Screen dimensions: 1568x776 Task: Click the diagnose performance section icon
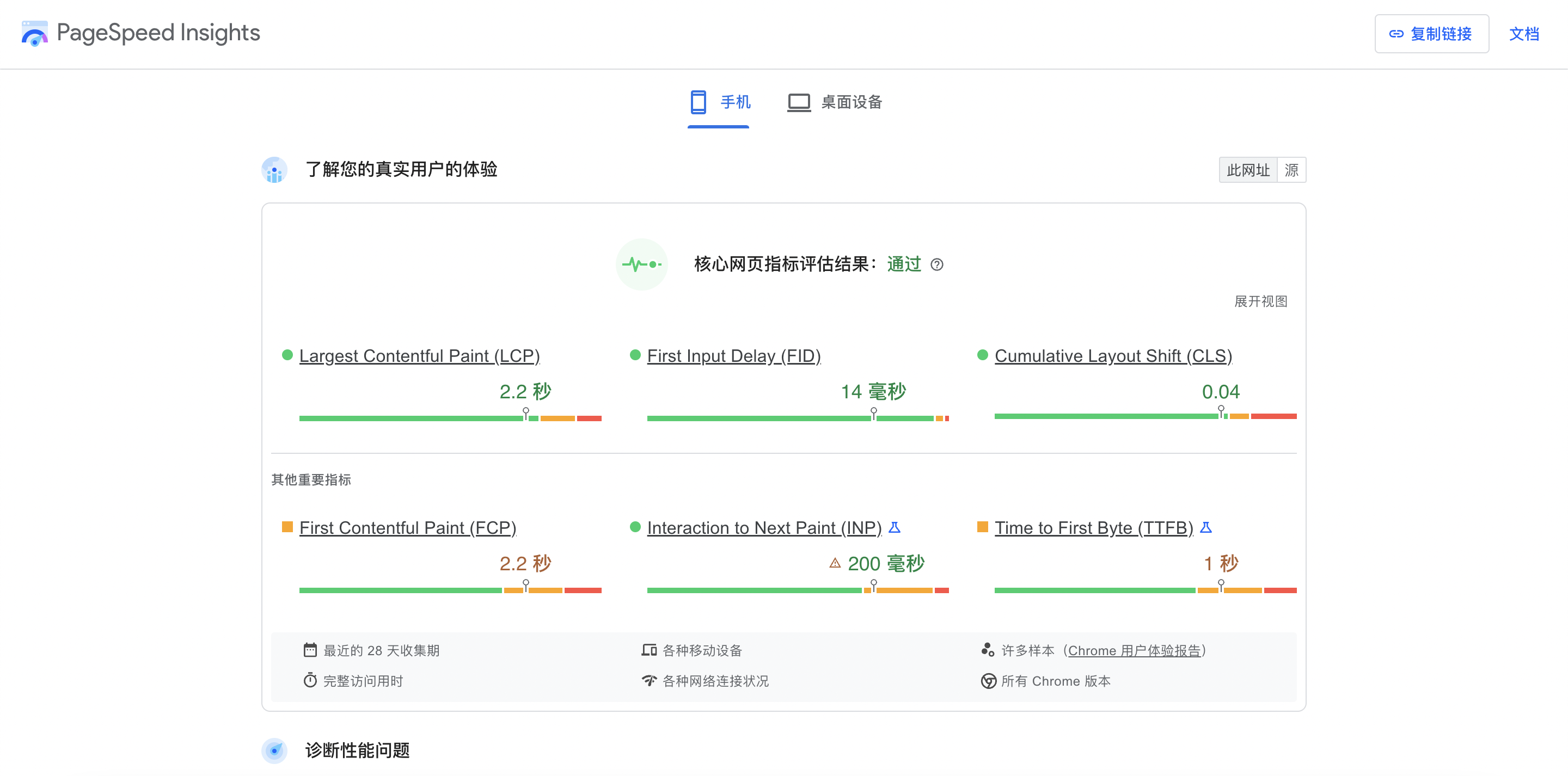tap(274, 750)
